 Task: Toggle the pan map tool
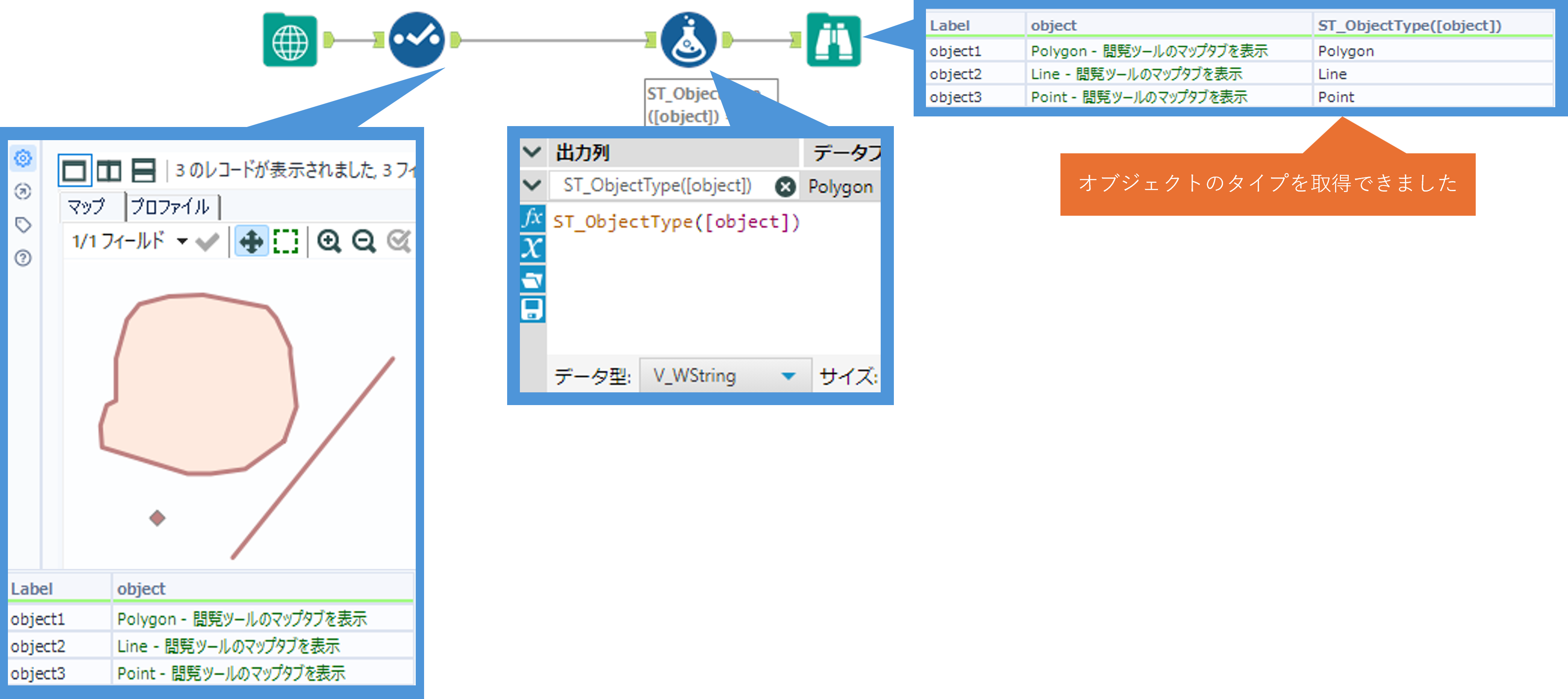(x=251, y=242)
